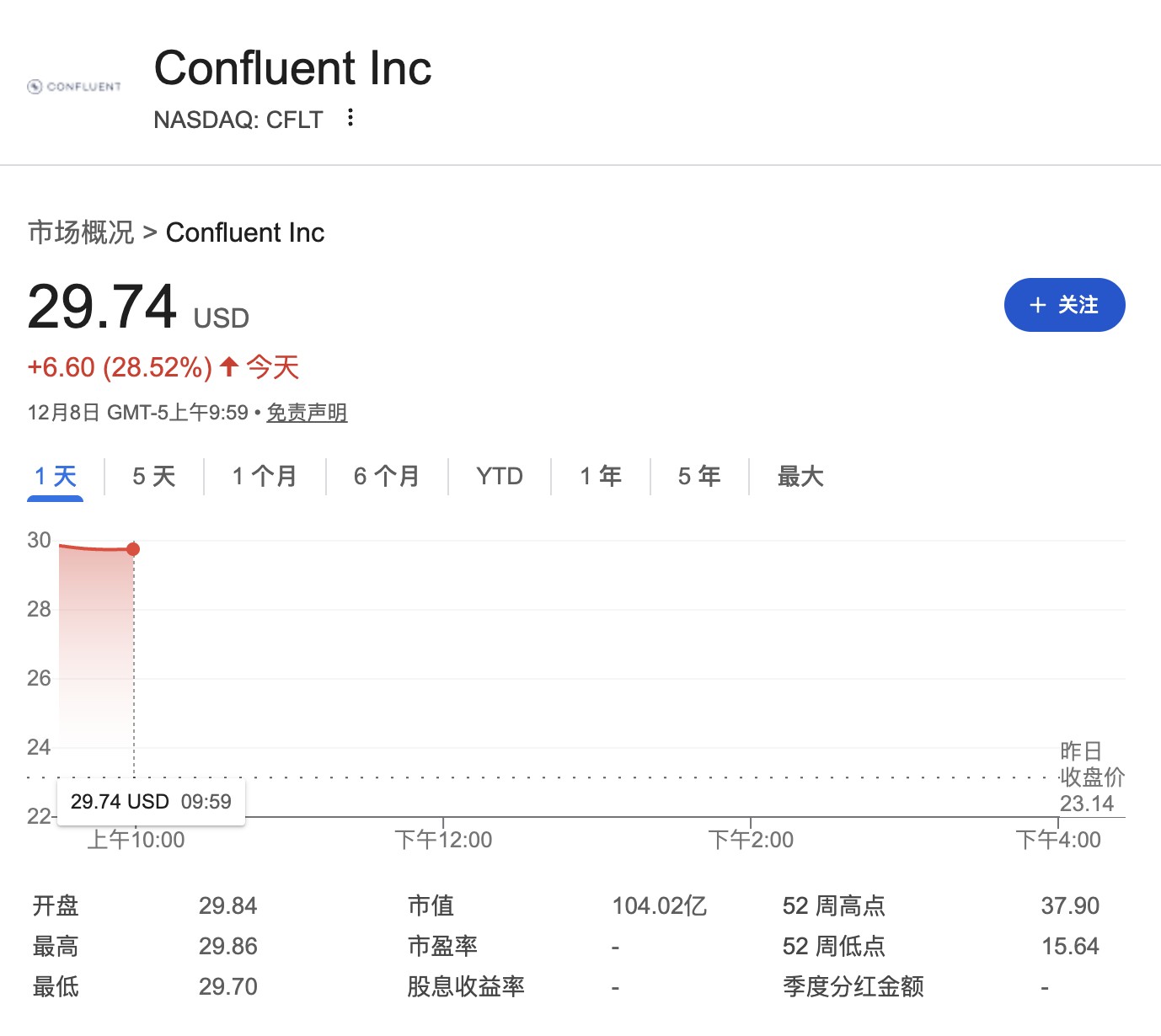1161x1036 pixels.
Task: Open the 免责声明 disclaimer link
Action: 307,413
